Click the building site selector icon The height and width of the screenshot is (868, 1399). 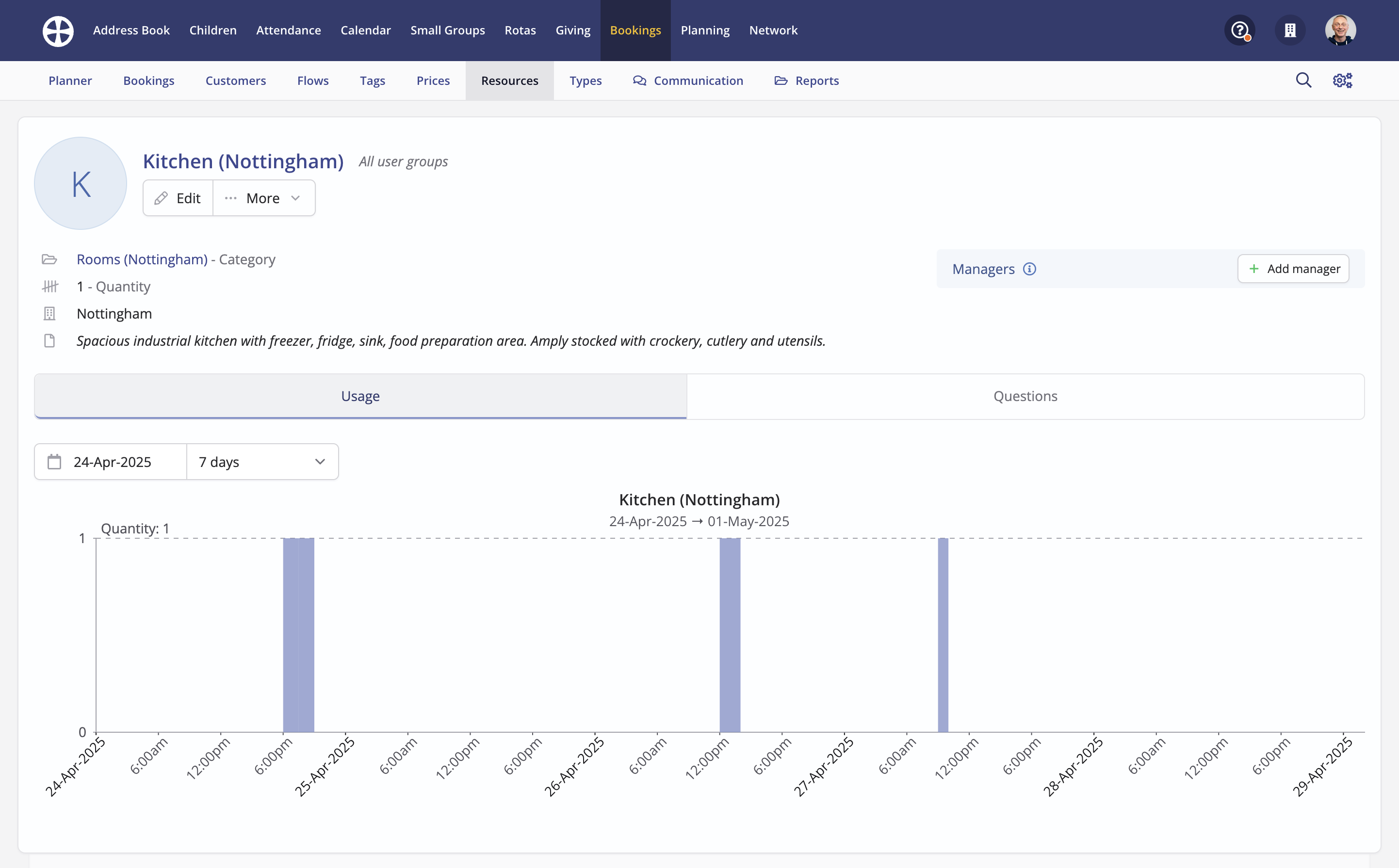[x=1290, y=31]
